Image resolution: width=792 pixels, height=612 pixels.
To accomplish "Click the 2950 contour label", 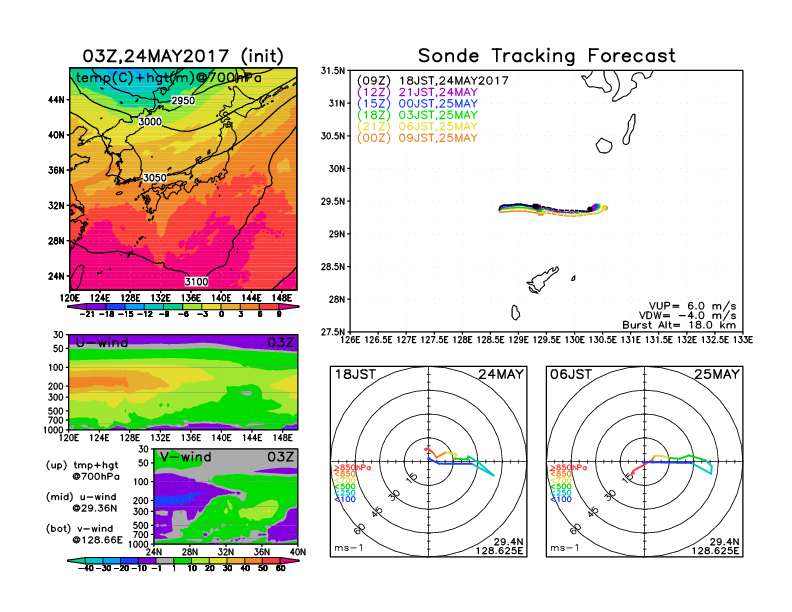I will [183, 100].
